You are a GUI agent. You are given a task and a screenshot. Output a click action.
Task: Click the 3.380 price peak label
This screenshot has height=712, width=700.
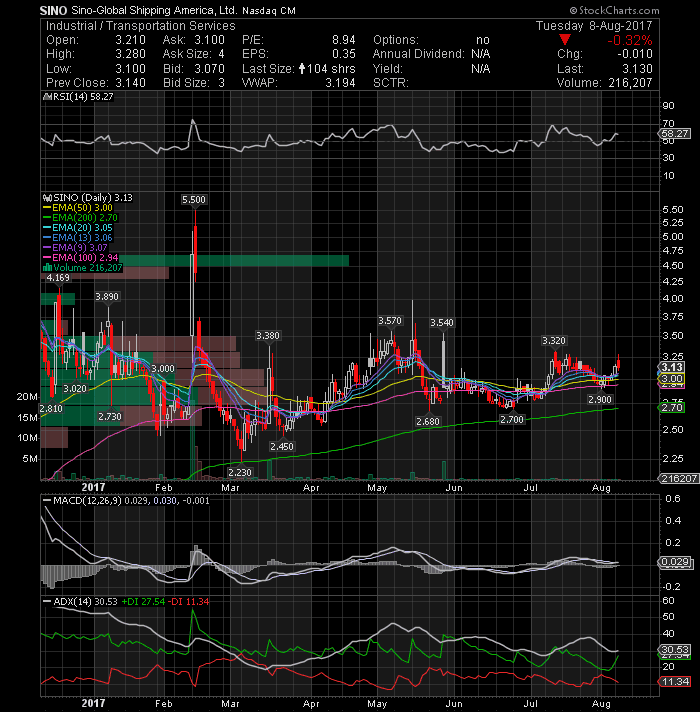[x=268, y=336]
